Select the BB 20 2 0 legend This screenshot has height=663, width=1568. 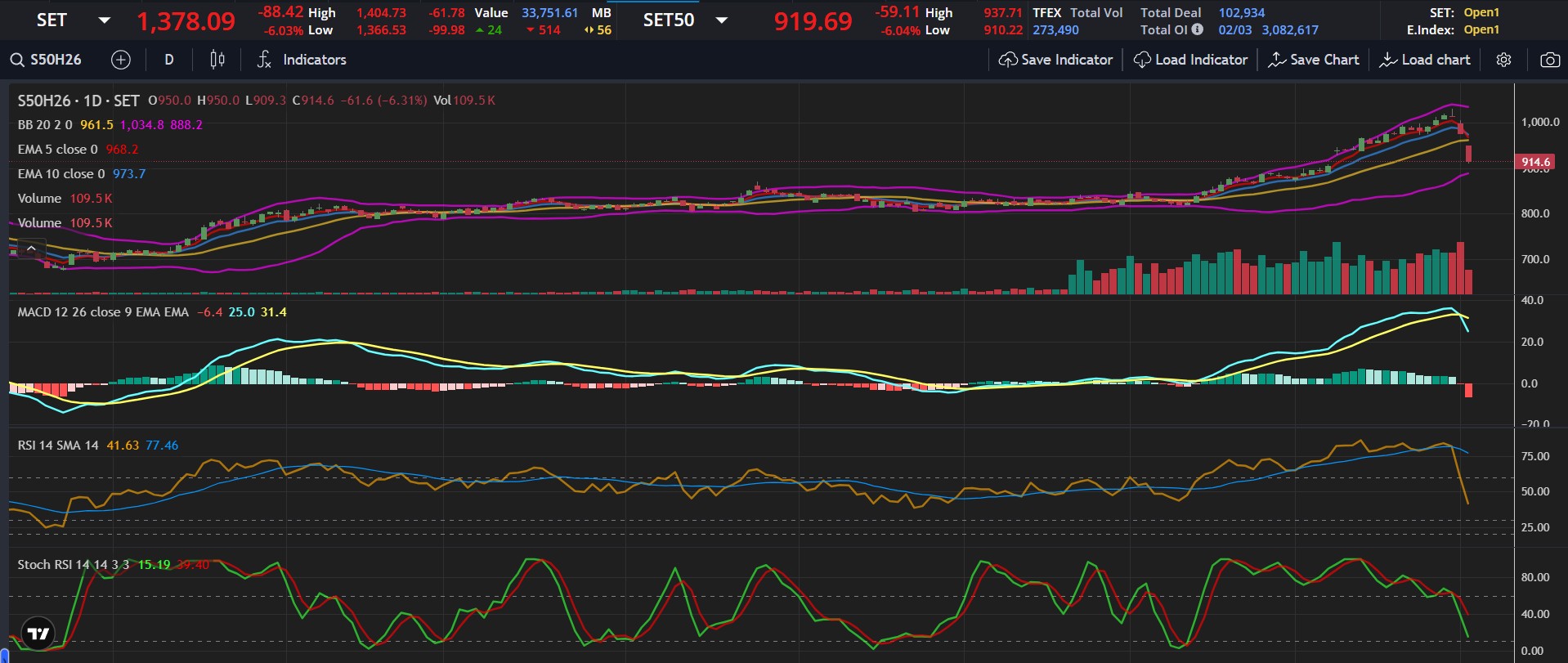pos(45,125)
